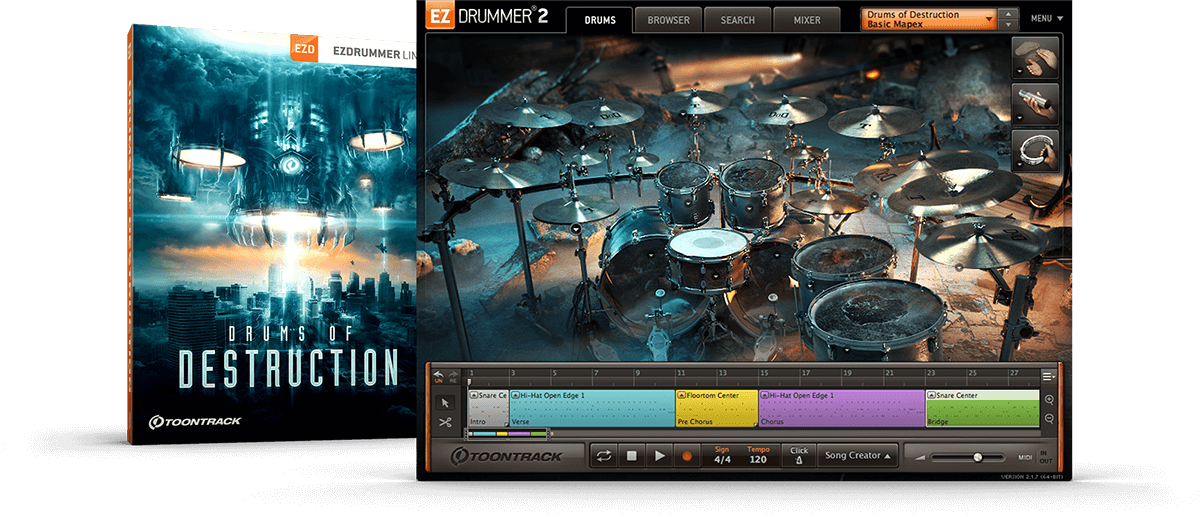Open the song track options menu
The width and height of the screenshot is (1200, 517).
coord(1048,376)
